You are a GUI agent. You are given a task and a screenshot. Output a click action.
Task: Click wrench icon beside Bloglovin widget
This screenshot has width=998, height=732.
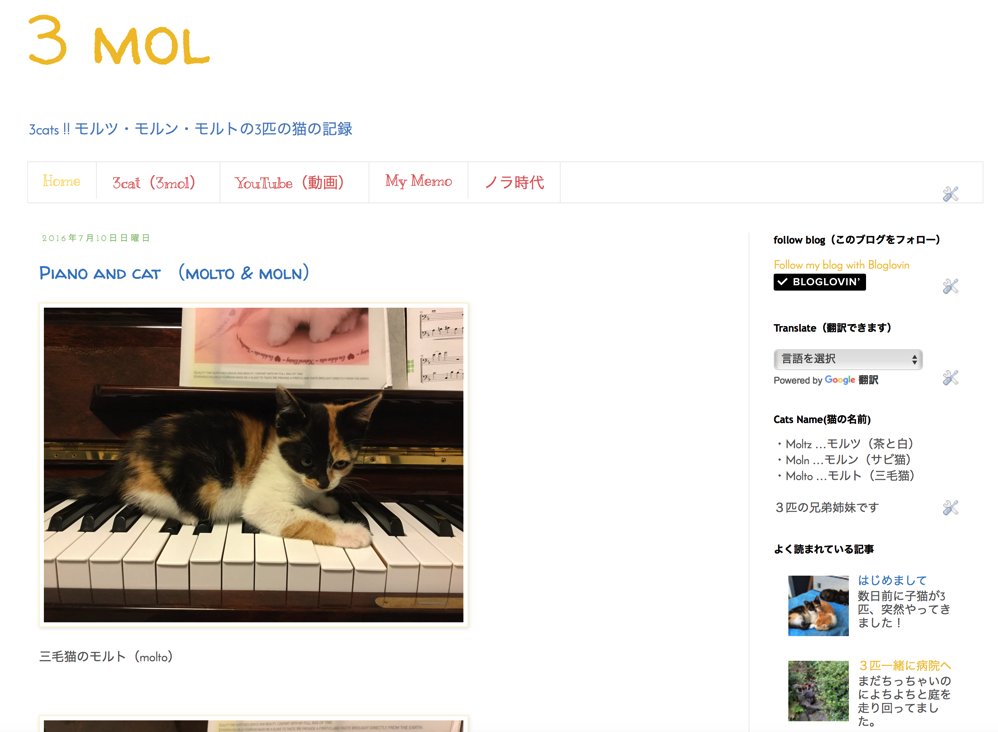950,286
